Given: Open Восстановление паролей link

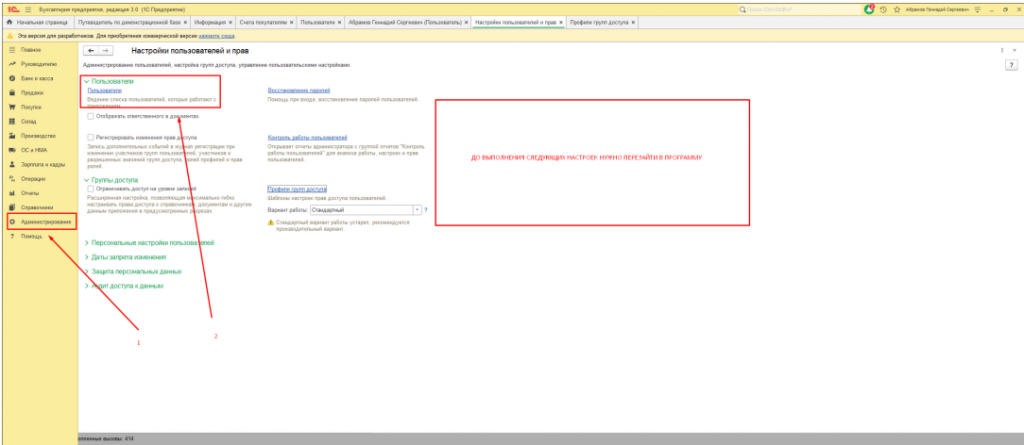Looking at the screenshot, I should [299, 91].
